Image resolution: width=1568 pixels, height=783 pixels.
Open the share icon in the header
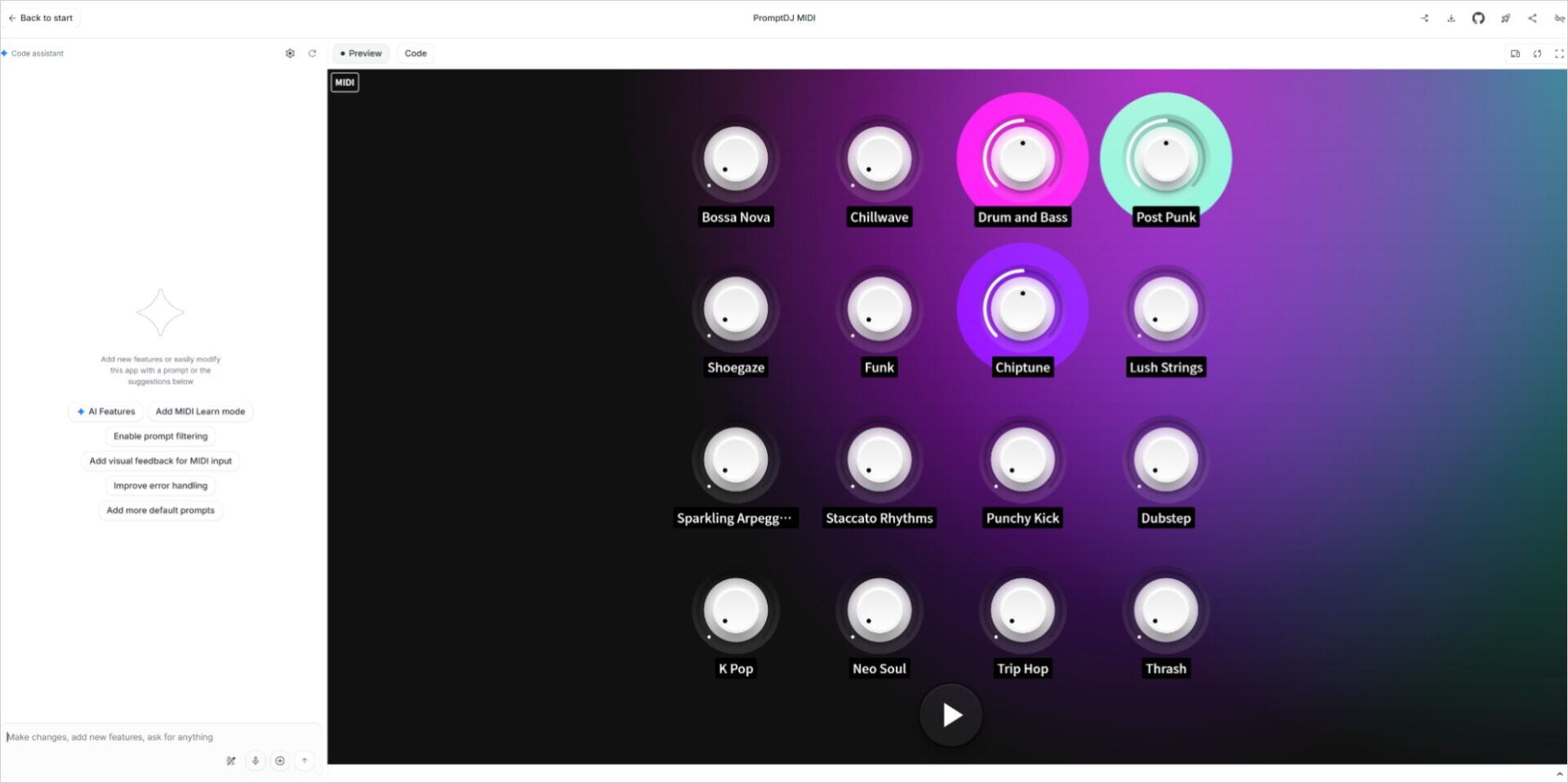pos(1532,18)
